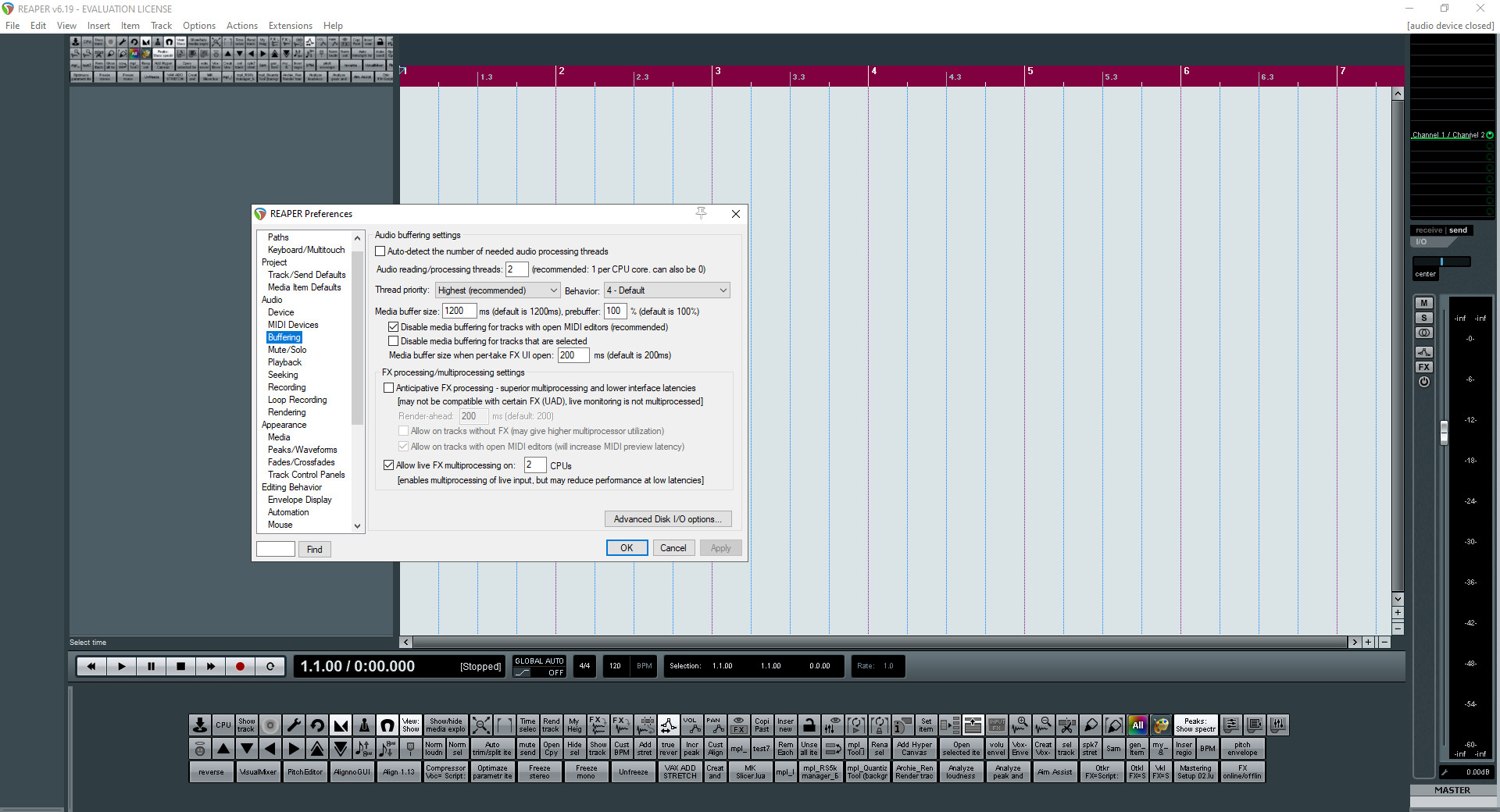Click OK in REAPER Preferences

[627, 548]
